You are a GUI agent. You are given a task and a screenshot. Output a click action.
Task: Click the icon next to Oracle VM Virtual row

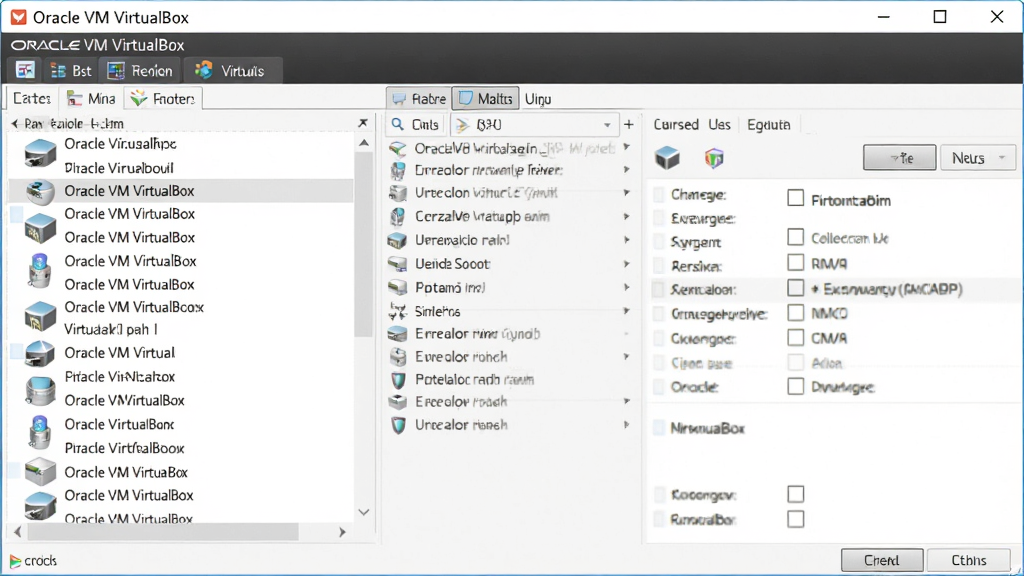click(40, 353)
